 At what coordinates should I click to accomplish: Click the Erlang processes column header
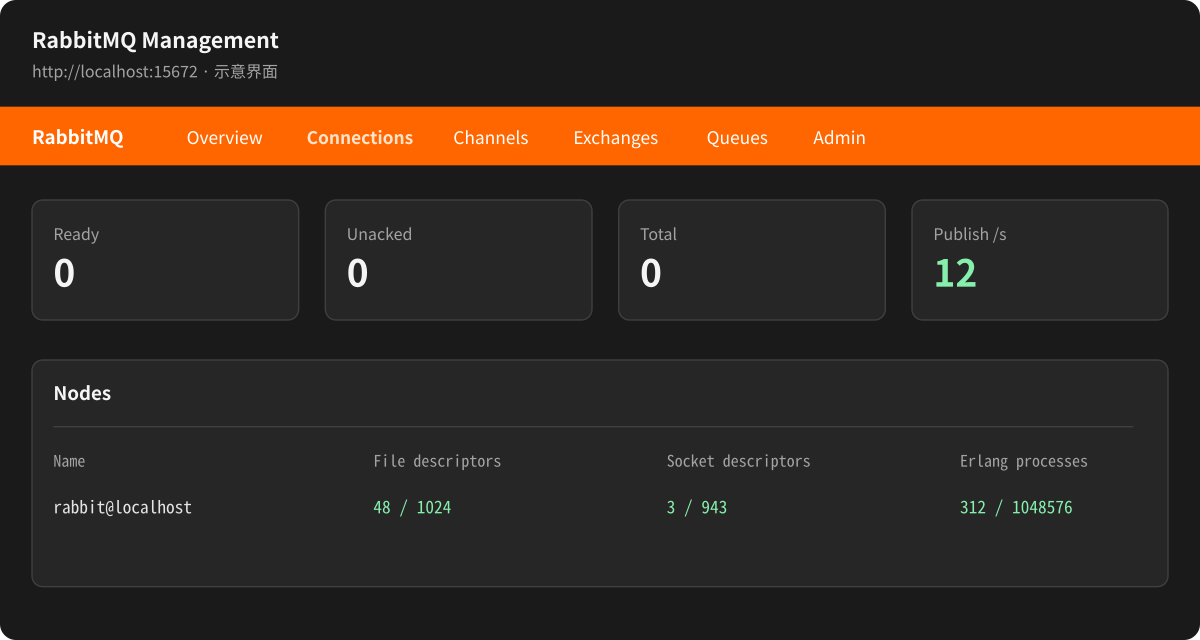[1023, 461]
